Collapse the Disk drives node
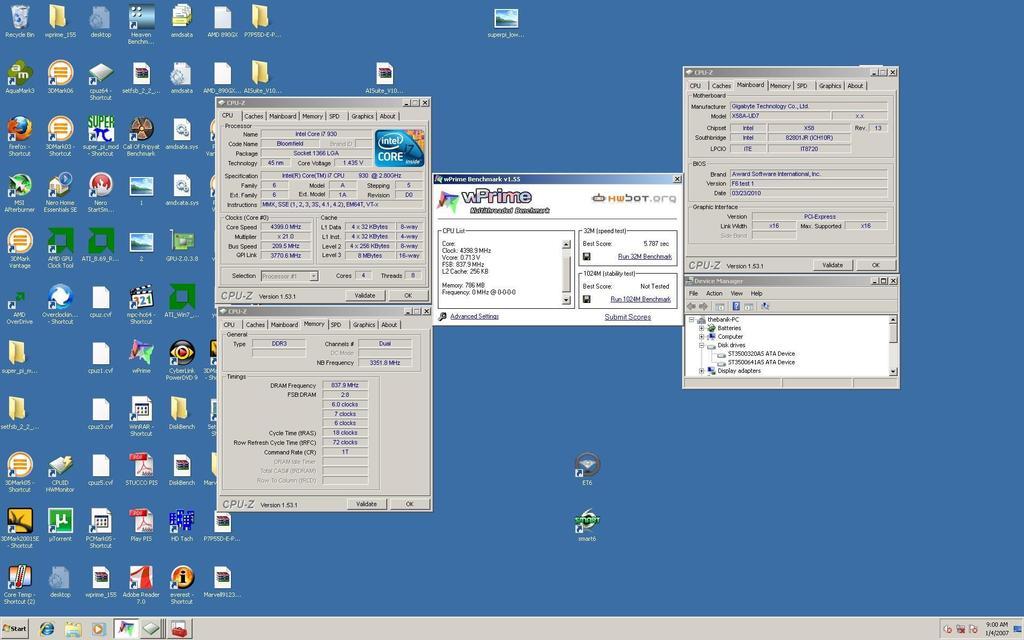Image resolution: width=1024 pixels, height=640 pixels. [x=701, y=345]
